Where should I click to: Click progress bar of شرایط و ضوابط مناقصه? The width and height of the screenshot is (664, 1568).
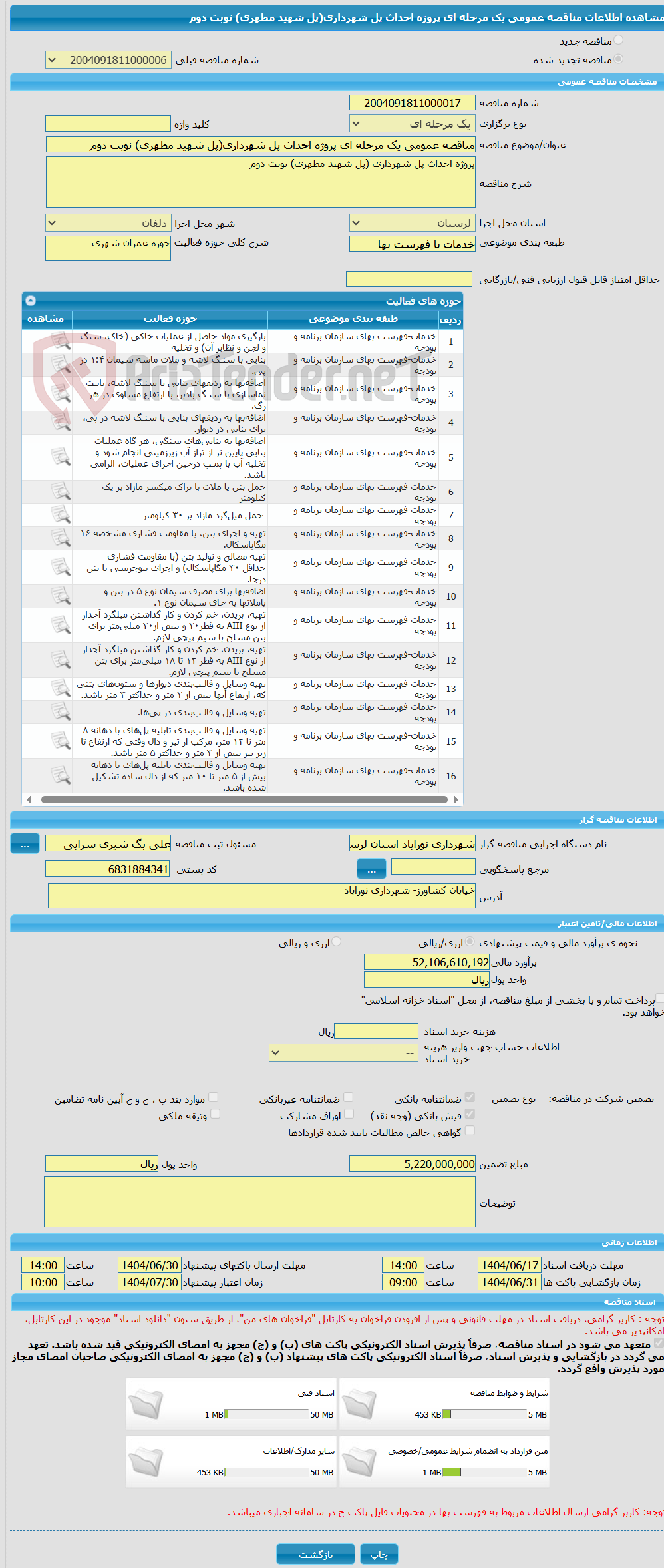(484, 1414)
